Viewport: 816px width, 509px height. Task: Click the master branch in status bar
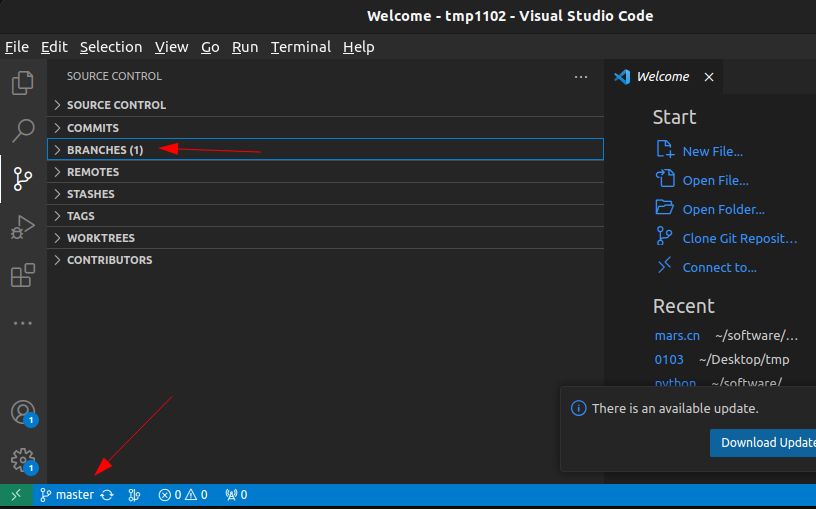pos(67,495)
